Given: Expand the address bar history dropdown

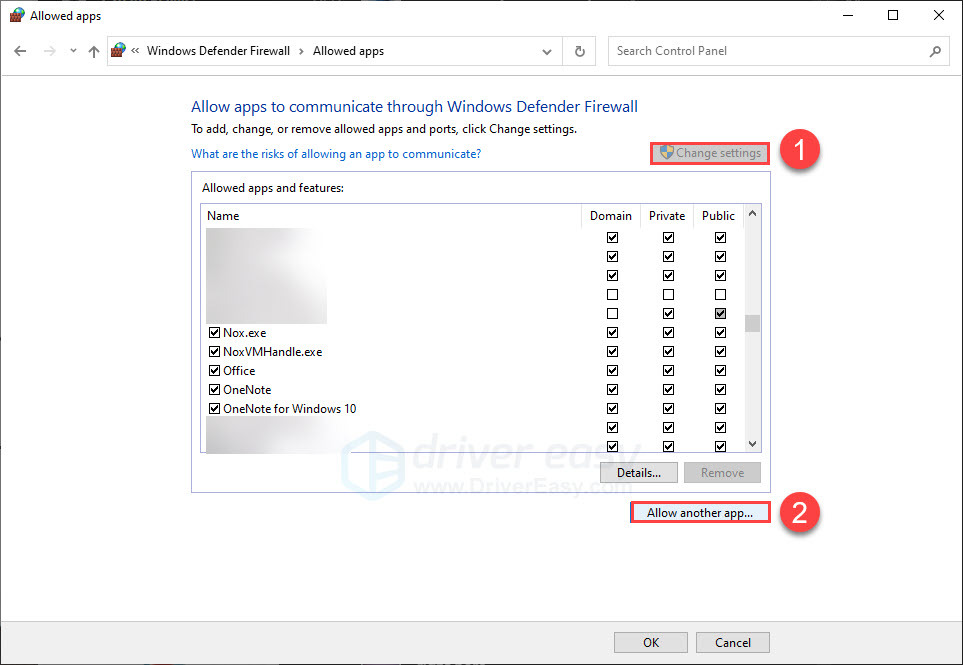Looking at the screenshot, I should [x=547, y=52].
